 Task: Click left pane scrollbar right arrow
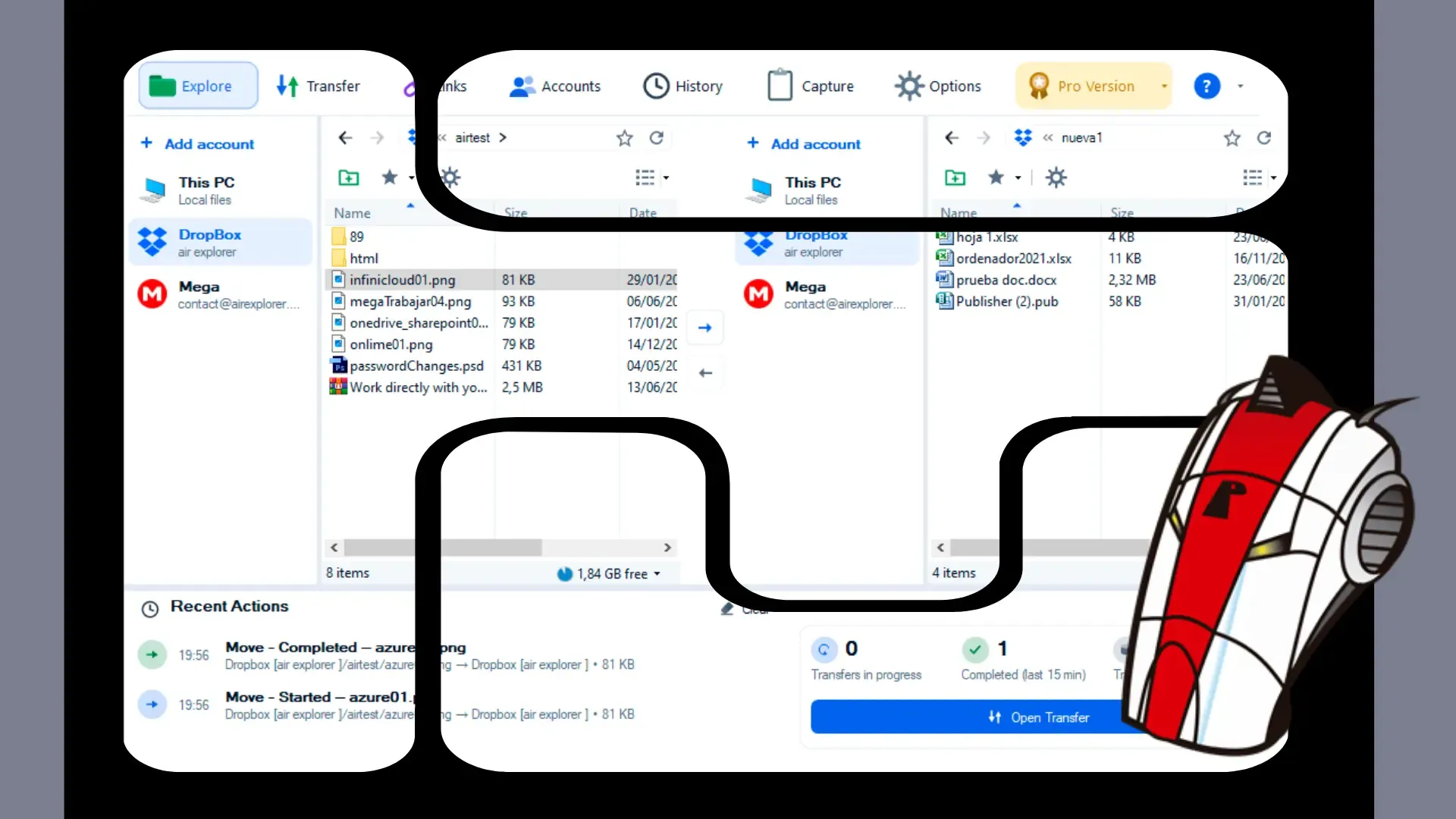[667, 548]
